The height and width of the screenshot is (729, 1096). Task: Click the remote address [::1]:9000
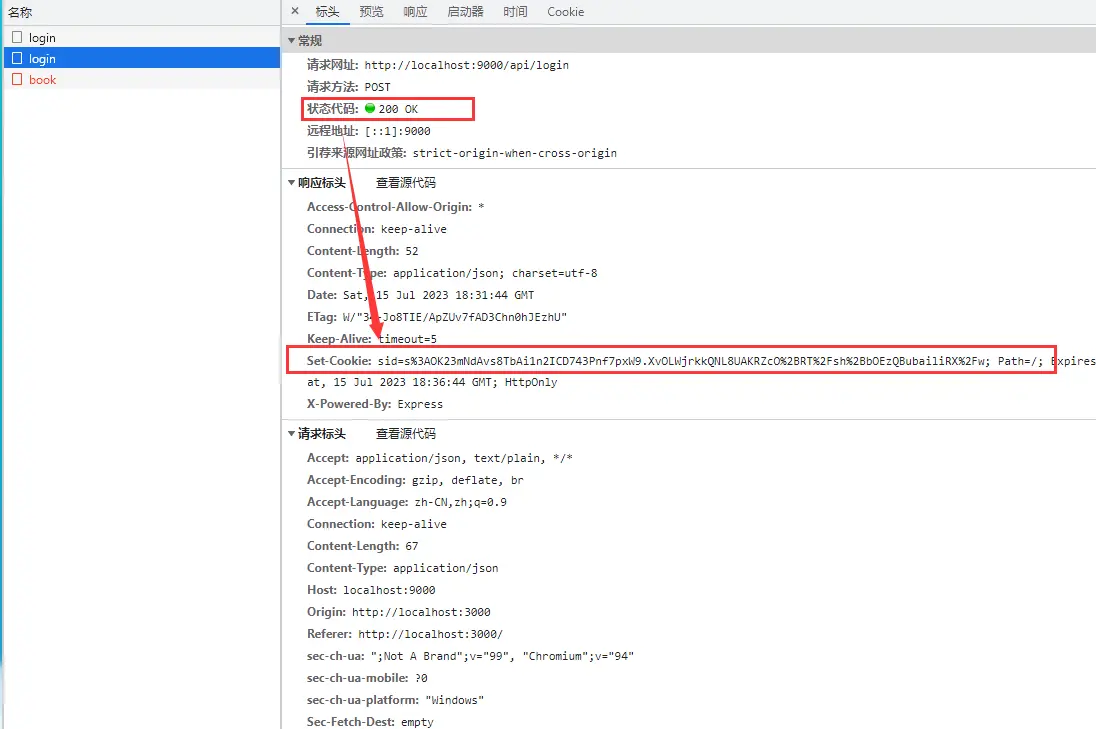point(397,131)
